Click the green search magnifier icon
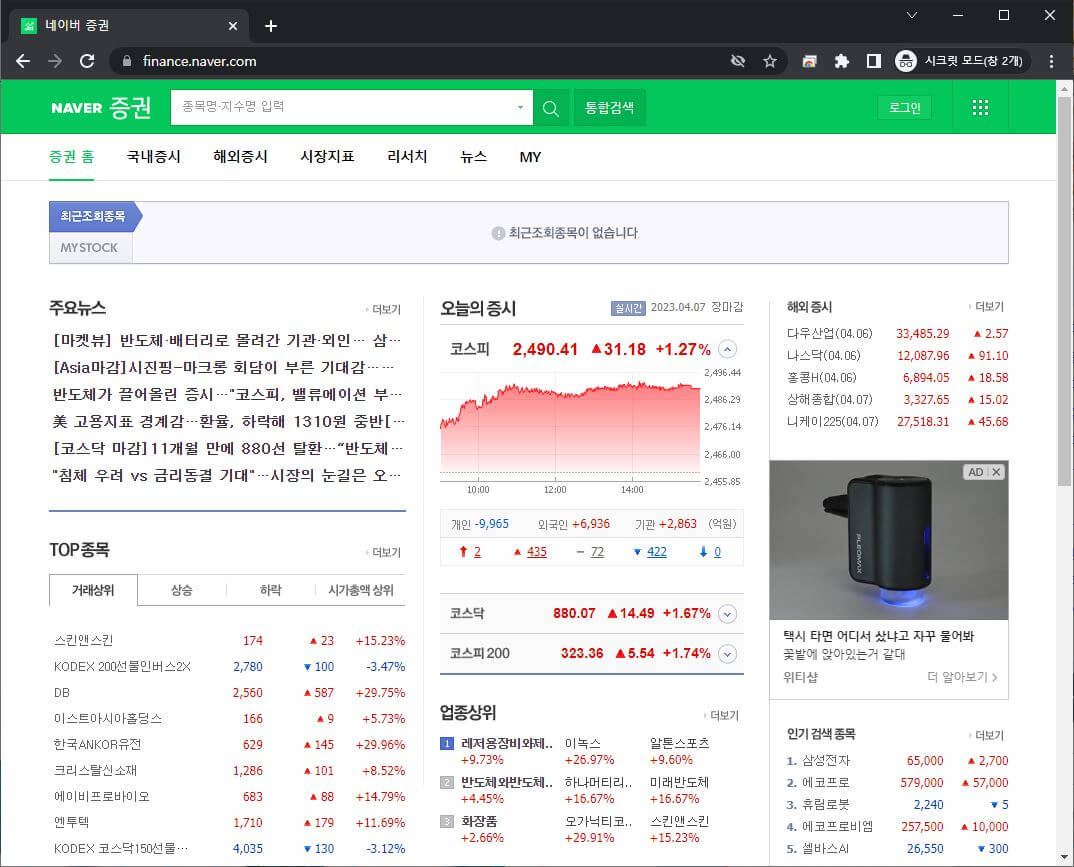The height and width of the screenshot is (867, 1074). click(551, 108)
